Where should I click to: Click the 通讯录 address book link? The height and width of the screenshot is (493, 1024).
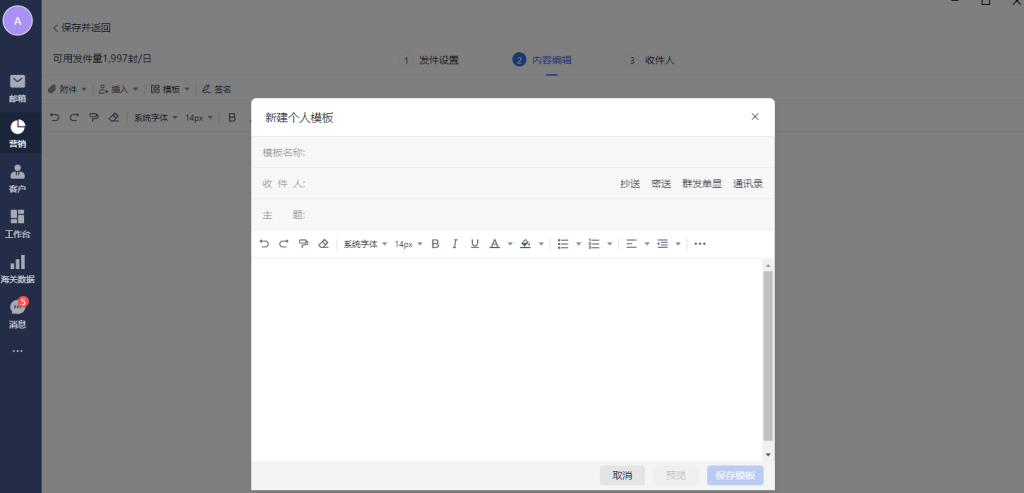748,183
